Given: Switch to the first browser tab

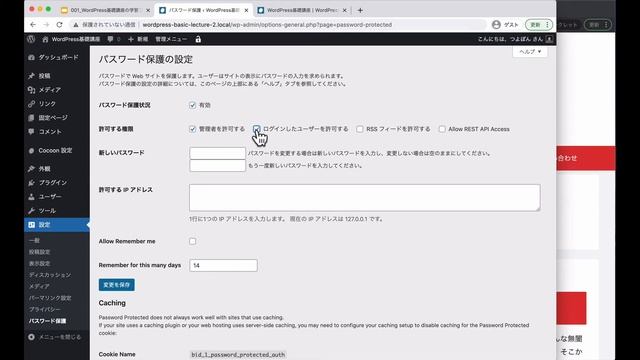Looking at the screenshot, I should 104,10.
